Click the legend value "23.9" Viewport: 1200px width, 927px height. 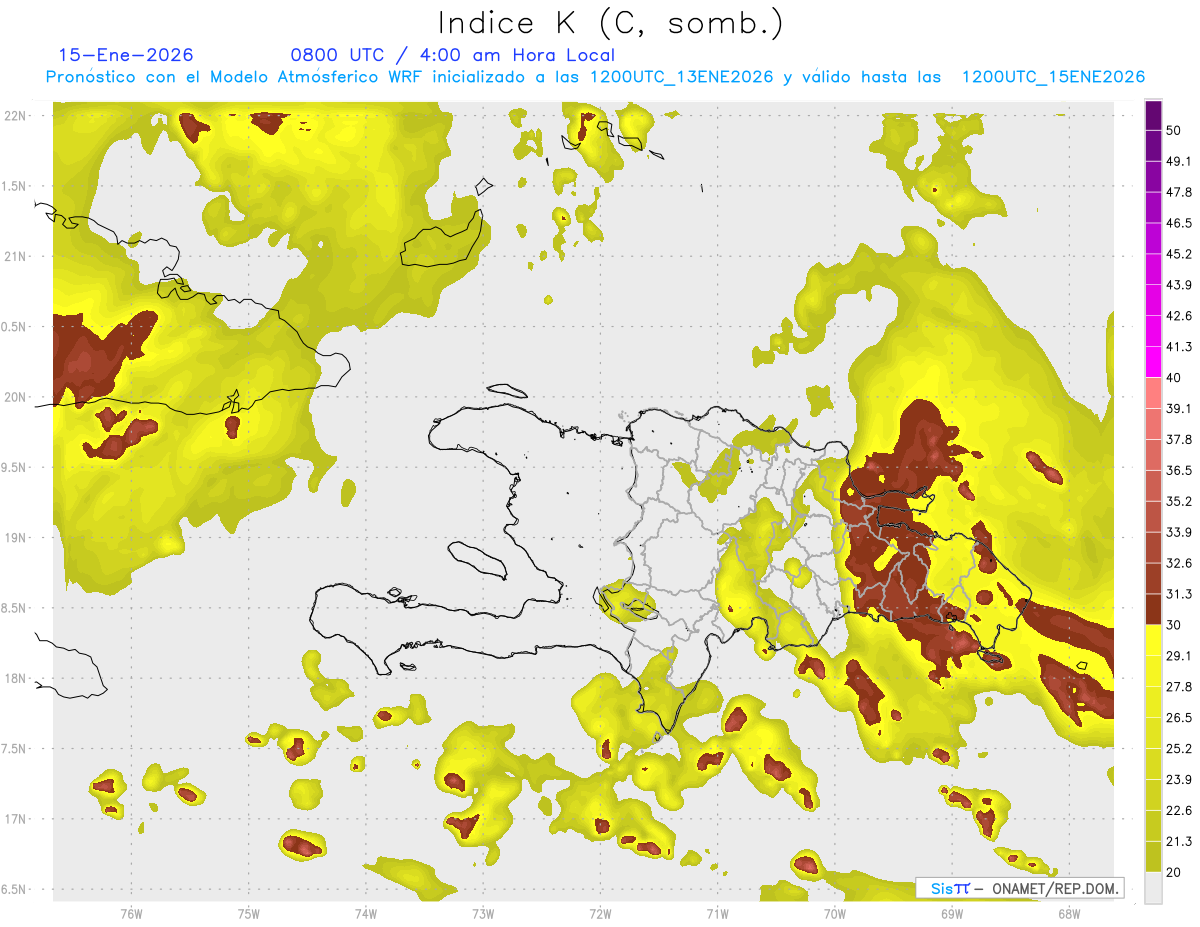1179,779
